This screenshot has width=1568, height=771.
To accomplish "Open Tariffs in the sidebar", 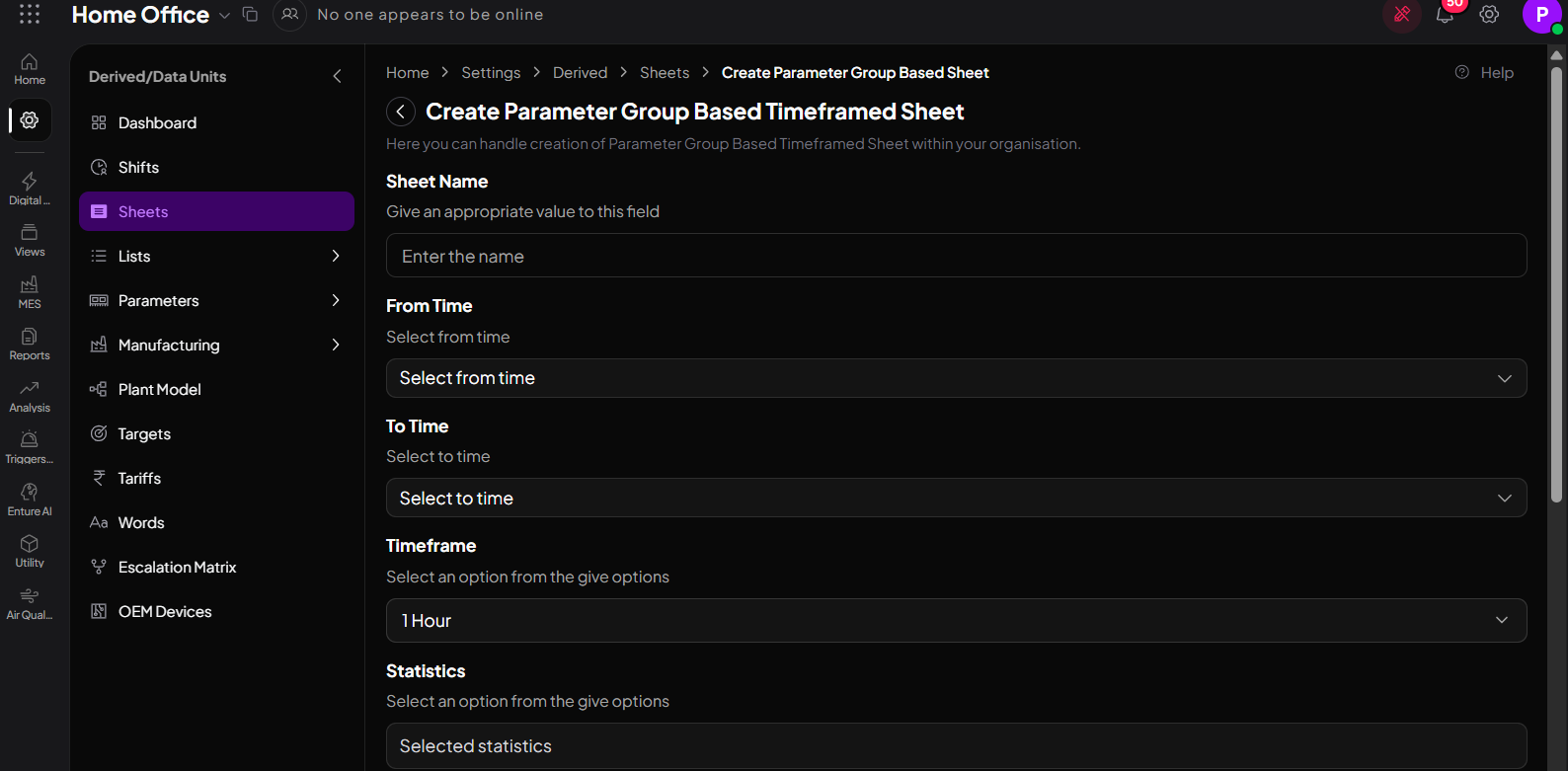I will point(216,478).
